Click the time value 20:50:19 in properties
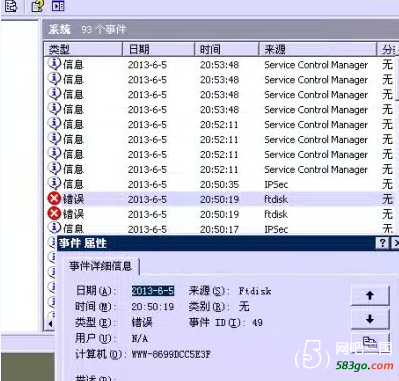This screenshot has height=381, width=399. tap(153, 307)
